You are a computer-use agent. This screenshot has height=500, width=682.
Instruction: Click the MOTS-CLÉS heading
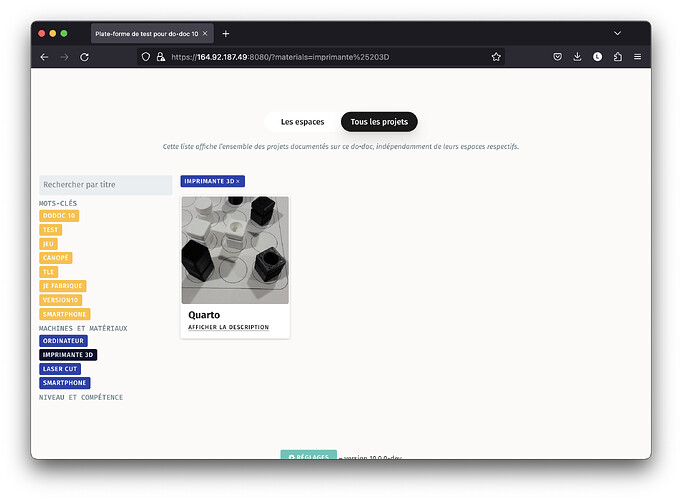[x=58, y=203]
